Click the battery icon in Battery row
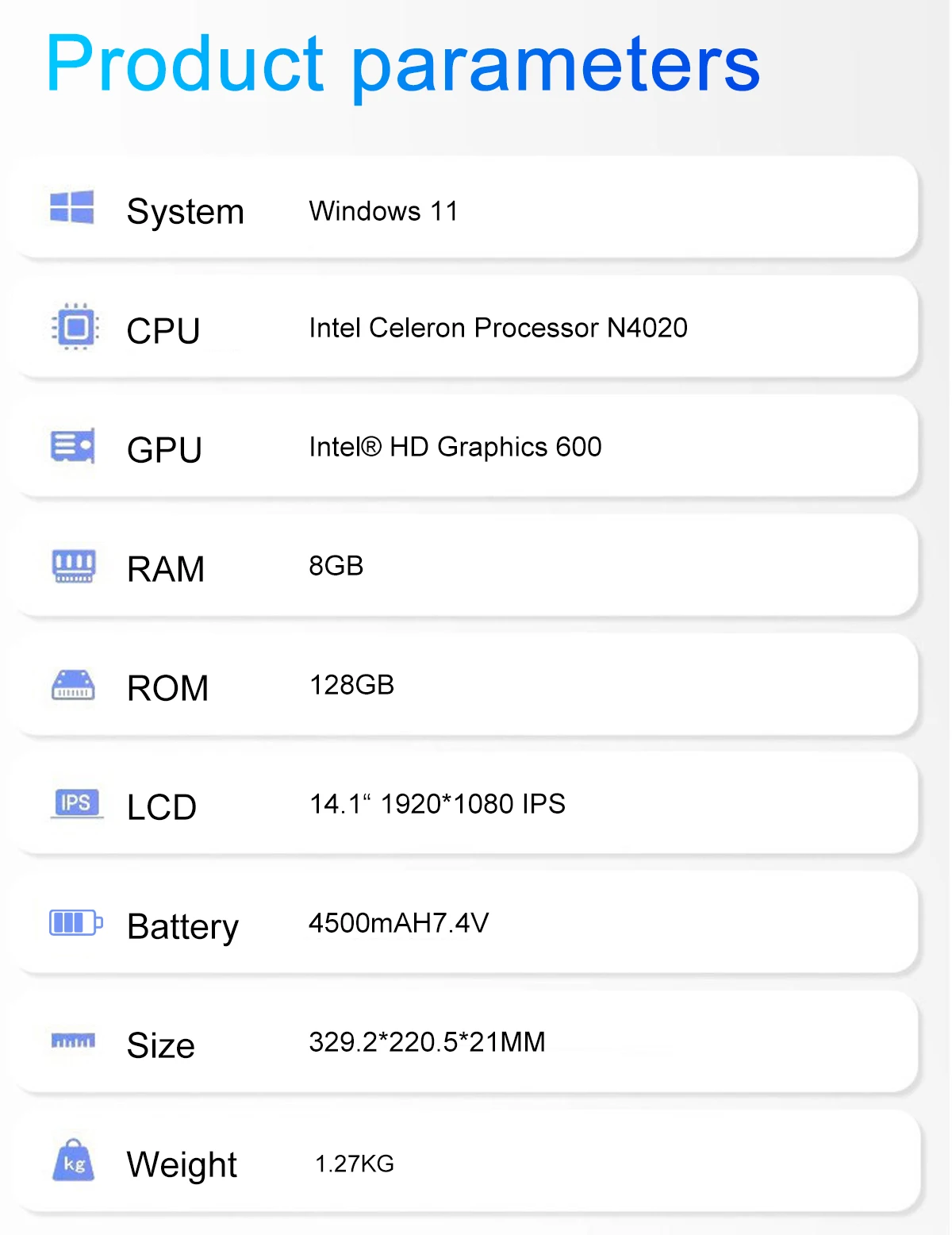 76,922
